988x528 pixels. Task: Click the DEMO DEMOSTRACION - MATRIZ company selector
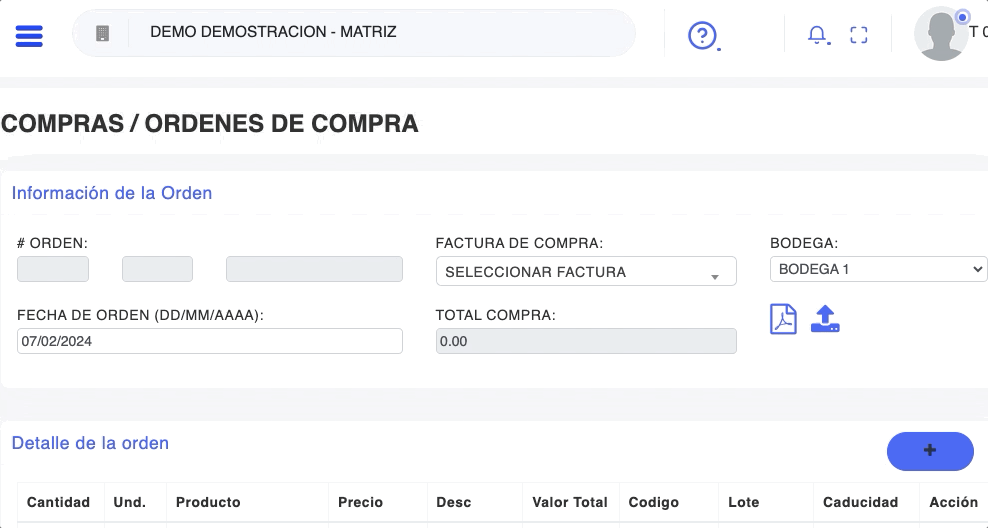pos(273,32)
